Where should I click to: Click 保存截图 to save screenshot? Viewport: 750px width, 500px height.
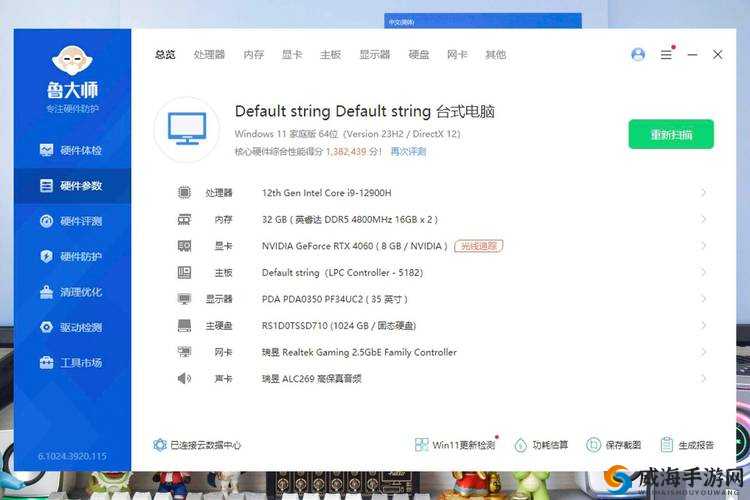point(614,445)
